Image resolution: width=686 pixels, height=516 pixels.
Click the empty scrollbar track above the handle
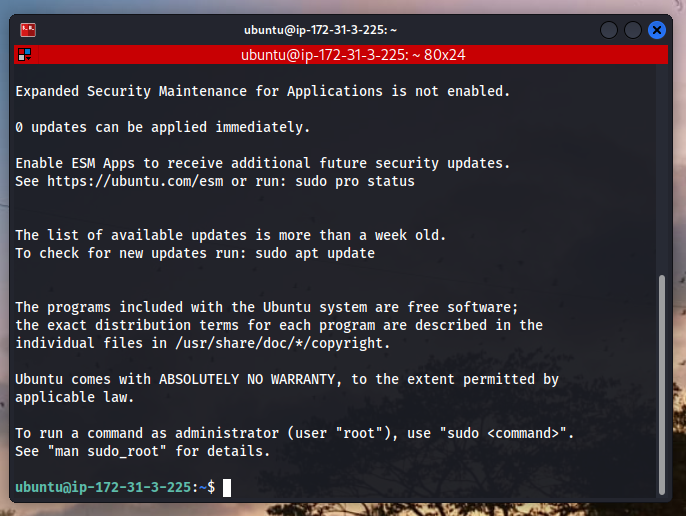(x=662, y=170)
